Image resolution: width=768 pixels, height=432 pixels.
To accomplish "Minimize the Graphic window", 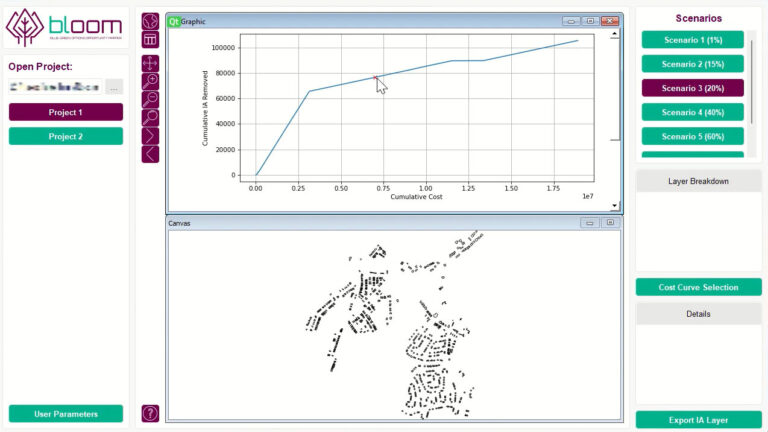I will [571, 21].
